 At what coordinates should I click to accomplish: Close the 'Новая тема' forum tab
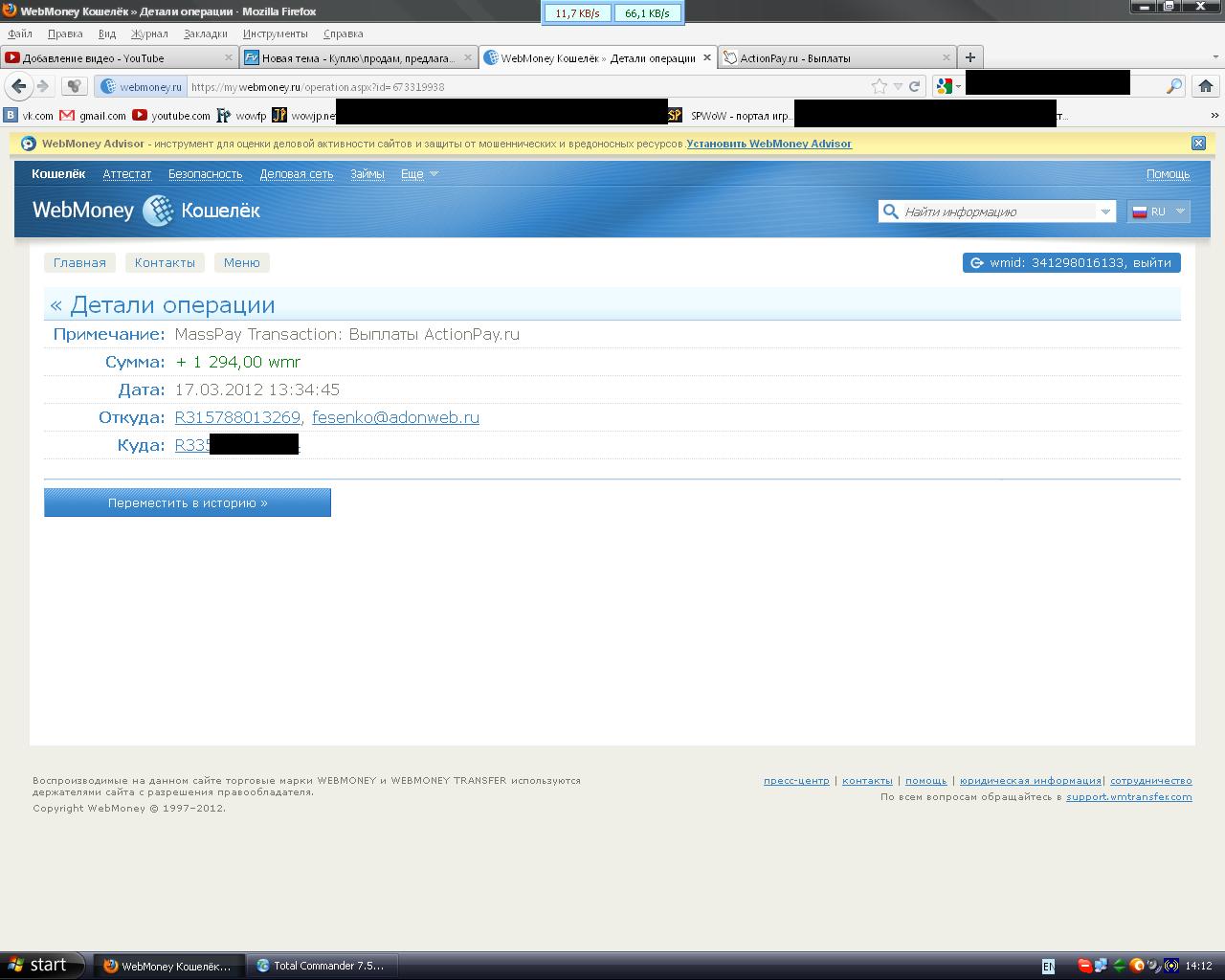468,57
